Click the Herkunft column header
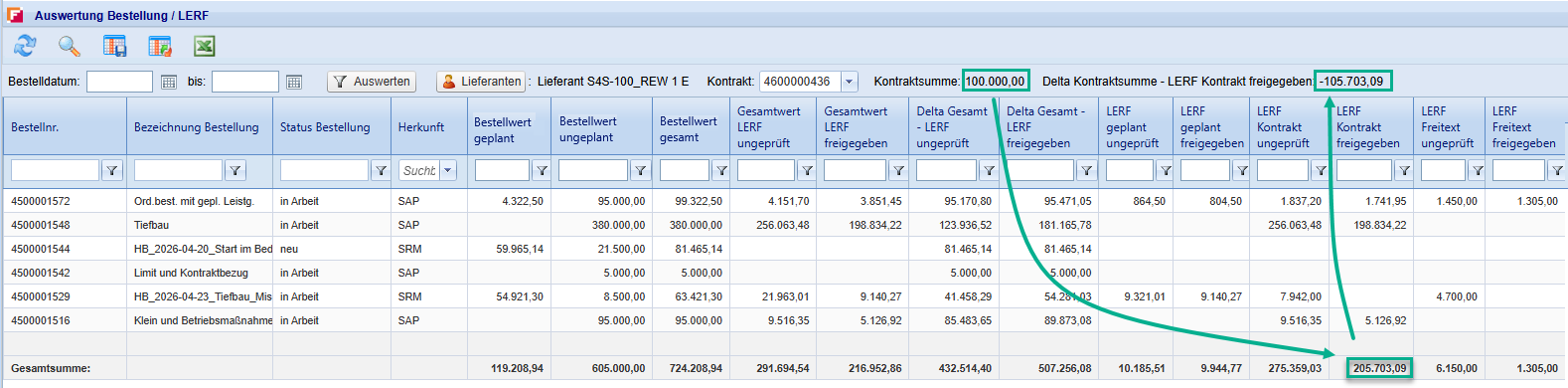The width and height of the screenshot is (1568, 388). coord(429,127)
